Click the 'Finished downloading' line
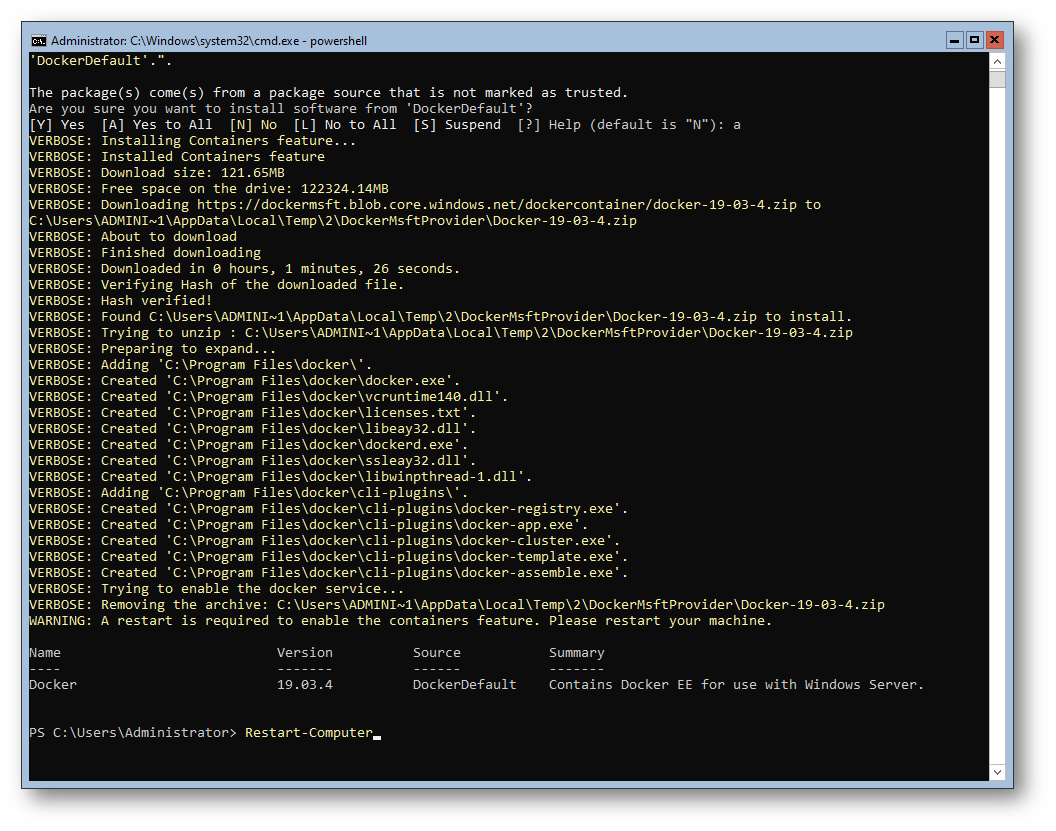 pos(145,253)
